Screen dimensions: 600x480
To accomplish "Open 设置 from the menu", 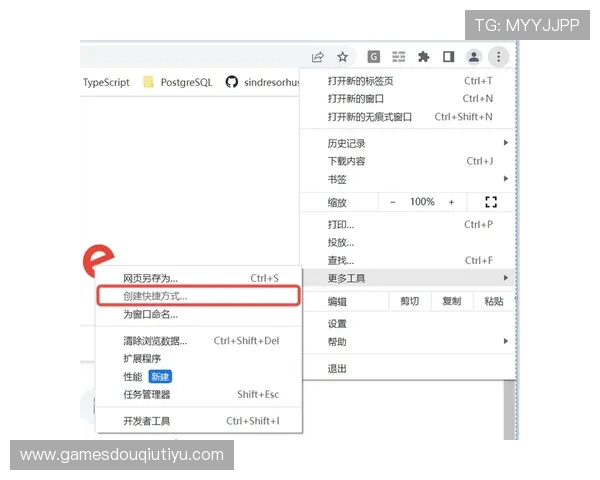I will point(409,324).
